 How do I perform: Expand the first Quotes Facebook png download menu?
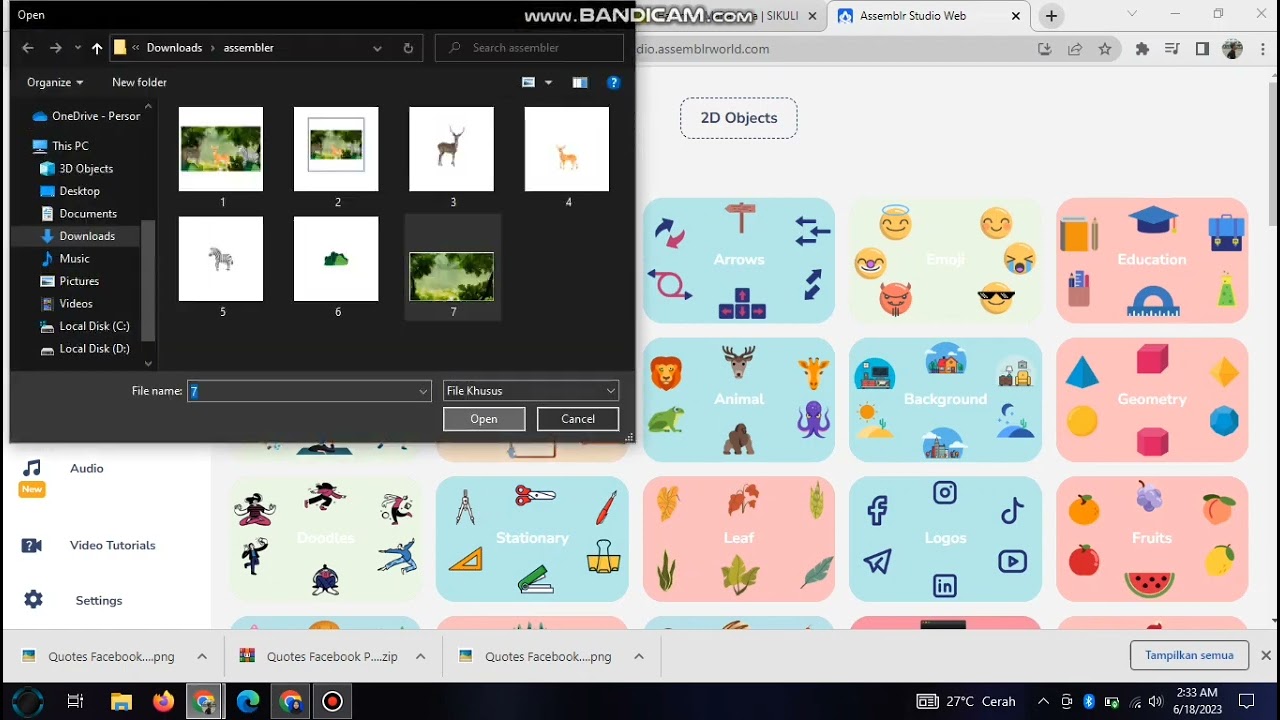point(202,657)
